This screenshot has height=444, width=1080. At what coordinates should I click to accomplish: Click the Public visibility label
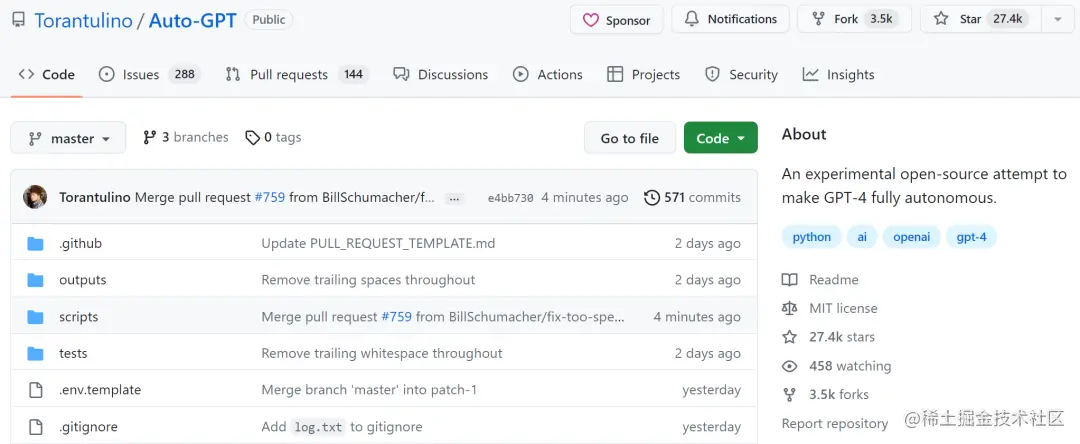[x=269, y=20]
